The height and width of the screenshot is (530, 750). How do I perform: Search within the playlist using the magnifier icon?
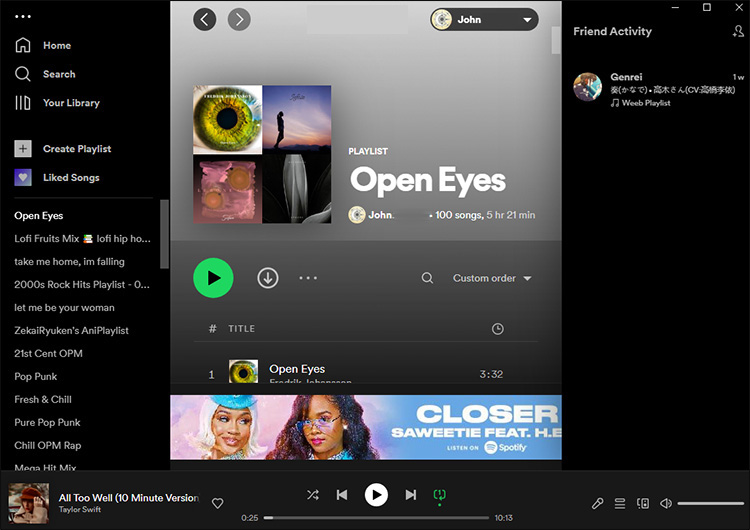click(x=427, y=278)
